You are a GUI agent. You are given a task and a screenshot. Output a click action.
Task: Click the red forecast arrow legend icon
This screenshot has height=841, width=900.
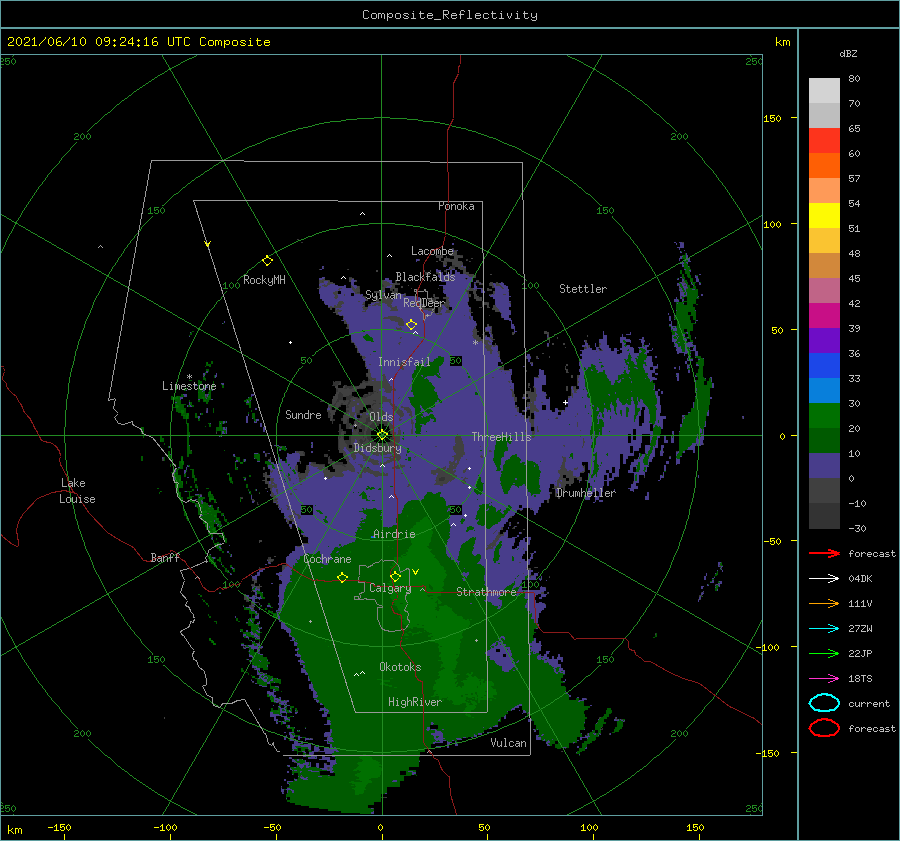[x=824, y=553]
